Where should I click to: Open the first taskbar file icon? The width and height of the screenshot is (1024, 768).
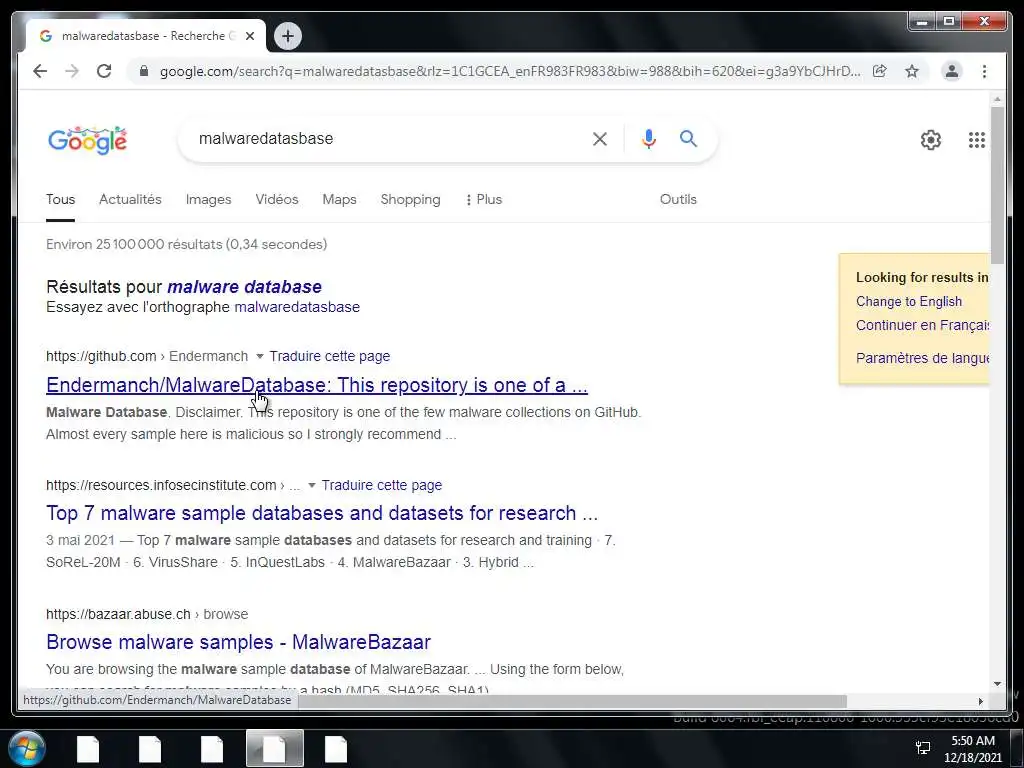pyautogui.click(x=88, y=749)
